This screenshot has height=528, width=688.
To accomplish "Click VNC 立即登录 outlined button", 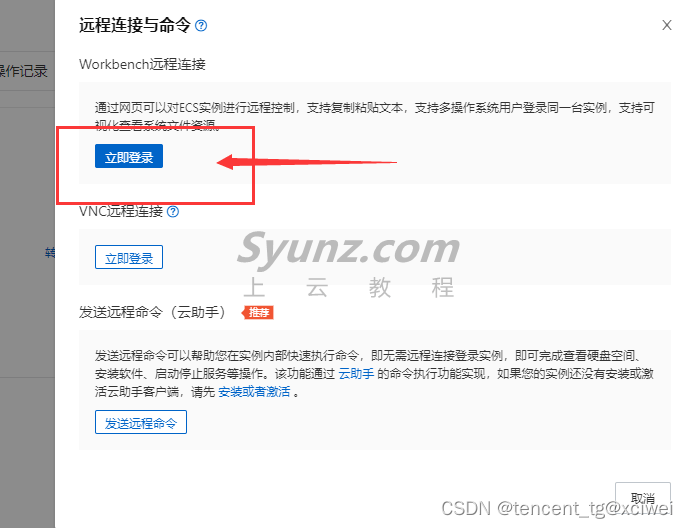I will [x=129, y=257].
